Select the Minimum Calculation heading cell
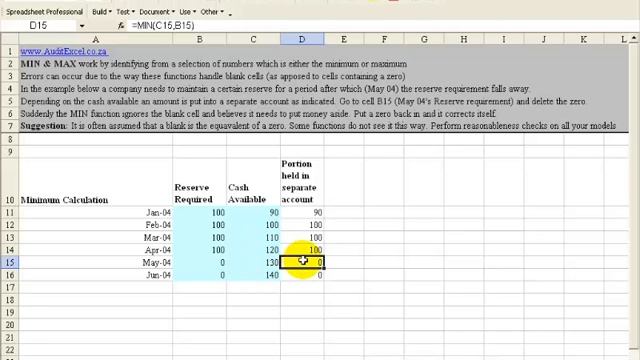Screen dimensions: 640x360 pos(96,182)
